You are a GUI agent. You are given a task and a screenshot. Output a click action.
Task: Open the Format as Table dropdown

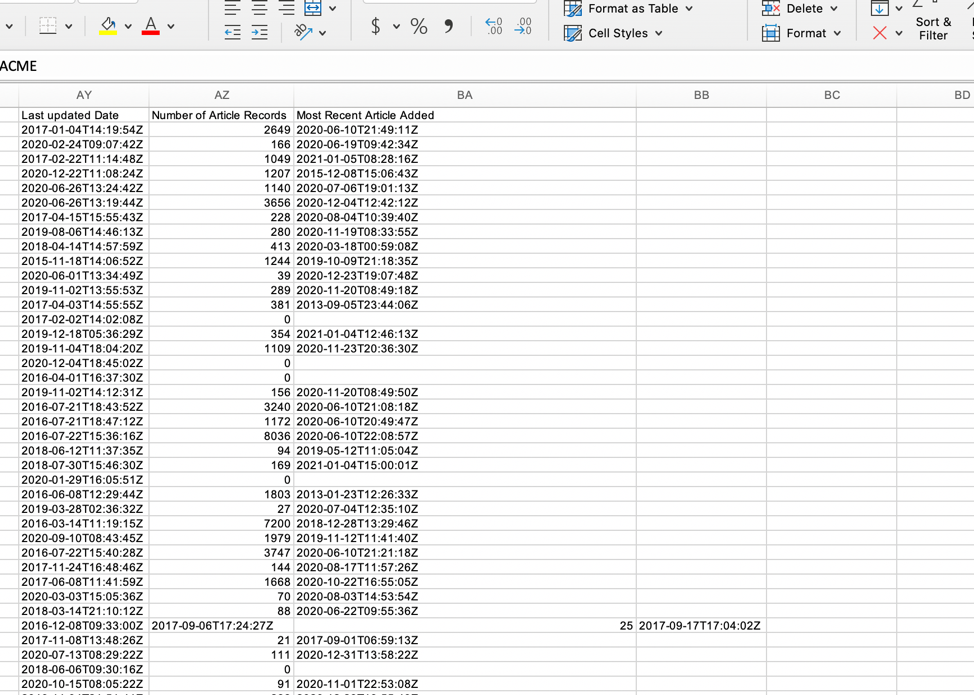tap(629, 8)
